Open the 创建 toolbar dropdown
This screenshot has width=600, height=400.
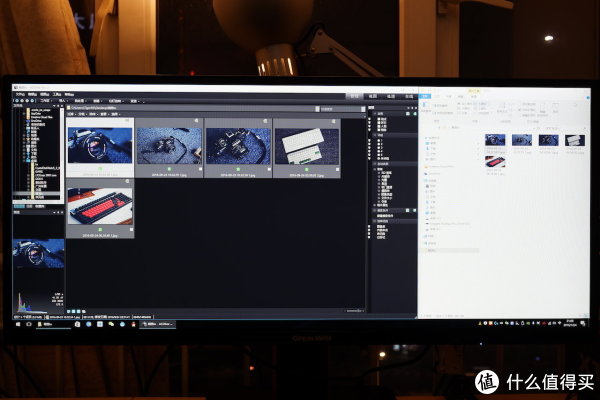click(97, 101)
